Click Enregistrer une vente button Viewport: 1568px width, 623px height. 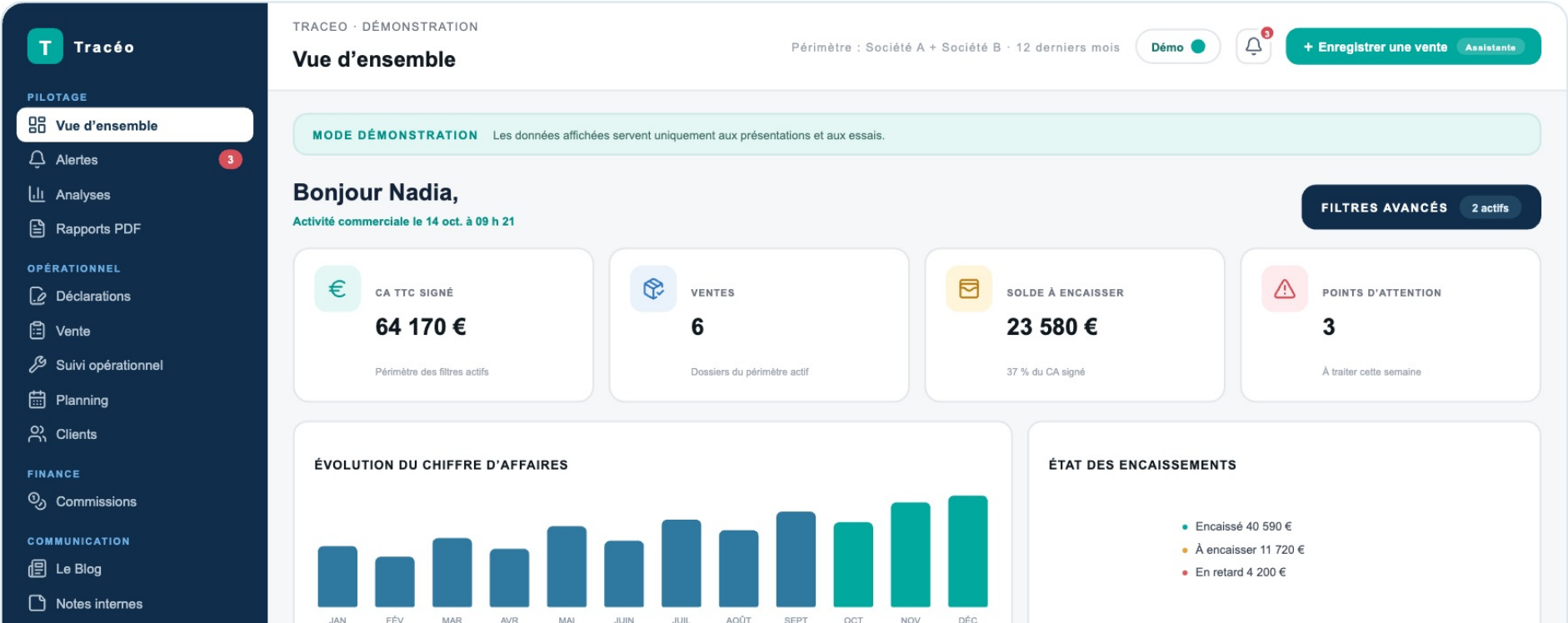1413,47
